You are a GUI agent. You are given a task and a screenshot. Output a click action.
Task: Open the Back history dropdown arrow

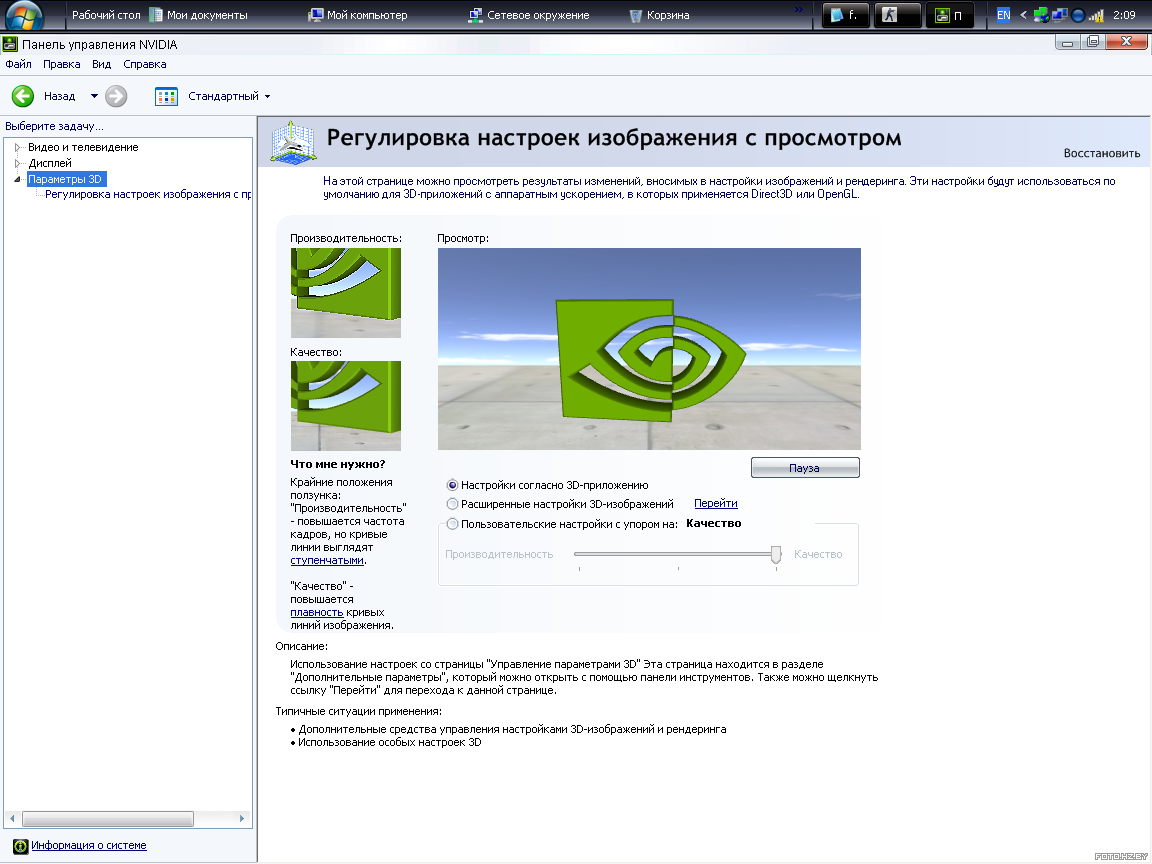(x=94, y=96)
